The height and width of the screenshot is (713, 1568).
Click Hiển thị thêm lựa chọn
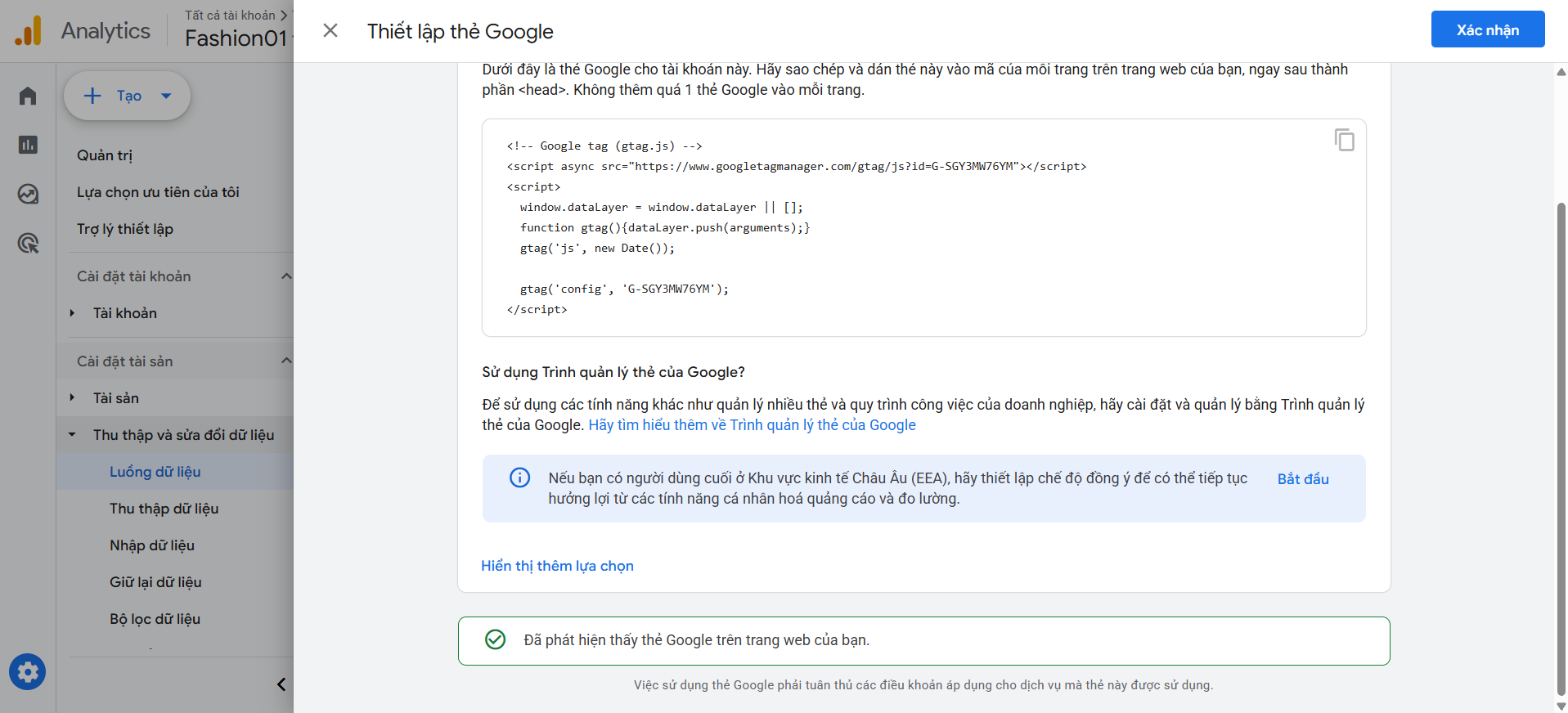tap(557, 566)
